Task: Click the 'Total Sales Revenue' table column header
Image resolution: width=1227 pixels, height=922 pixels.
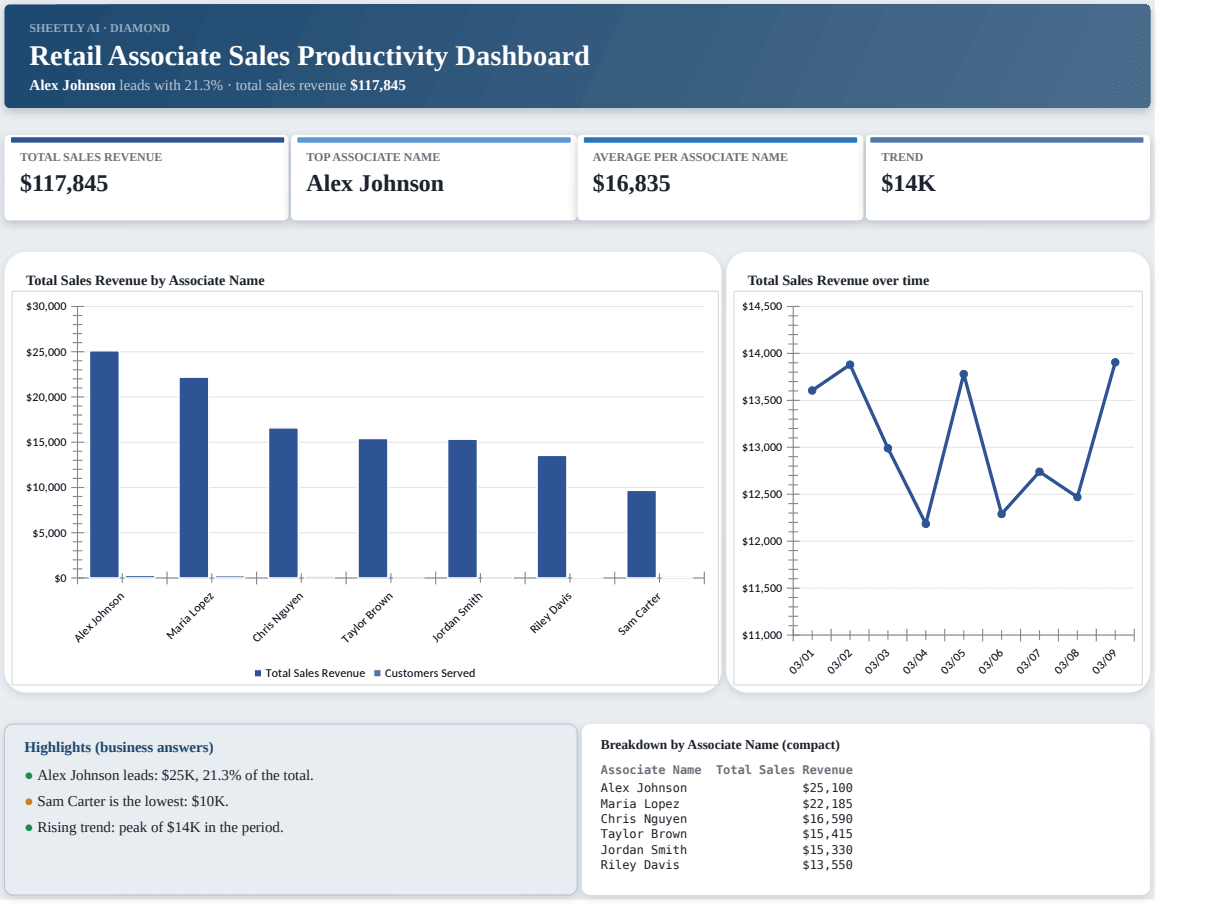Action: pyautogui.click(x=784, y=770)
